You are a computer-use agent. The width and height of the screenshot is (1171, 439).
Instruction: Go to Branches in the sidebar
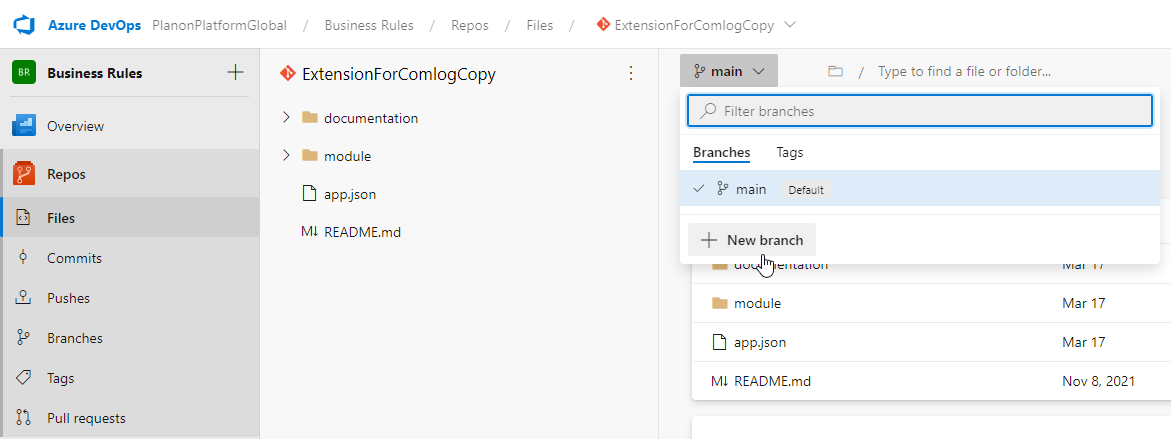pos(74,338)
